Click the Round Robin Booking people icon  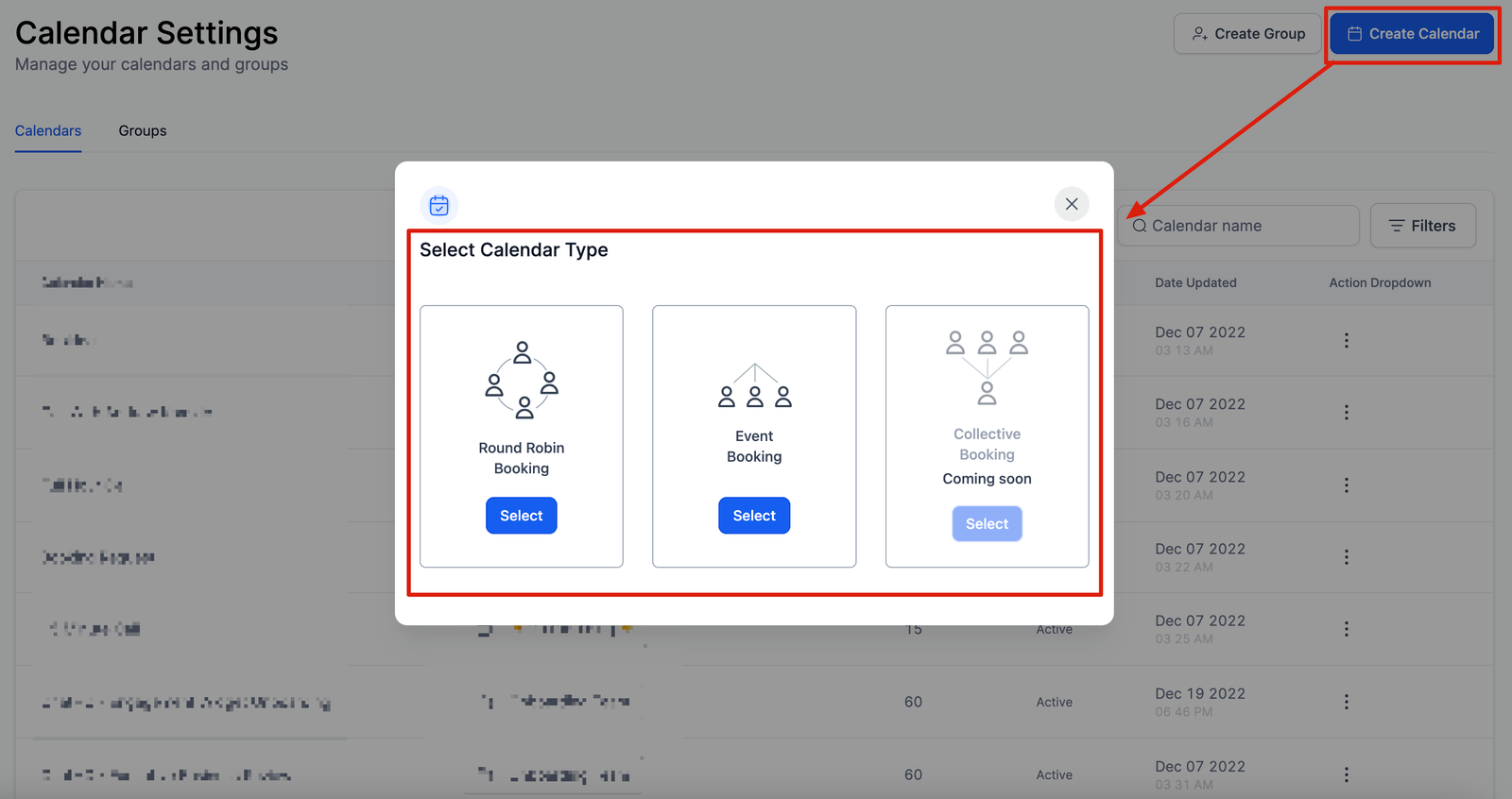point(522,380)
